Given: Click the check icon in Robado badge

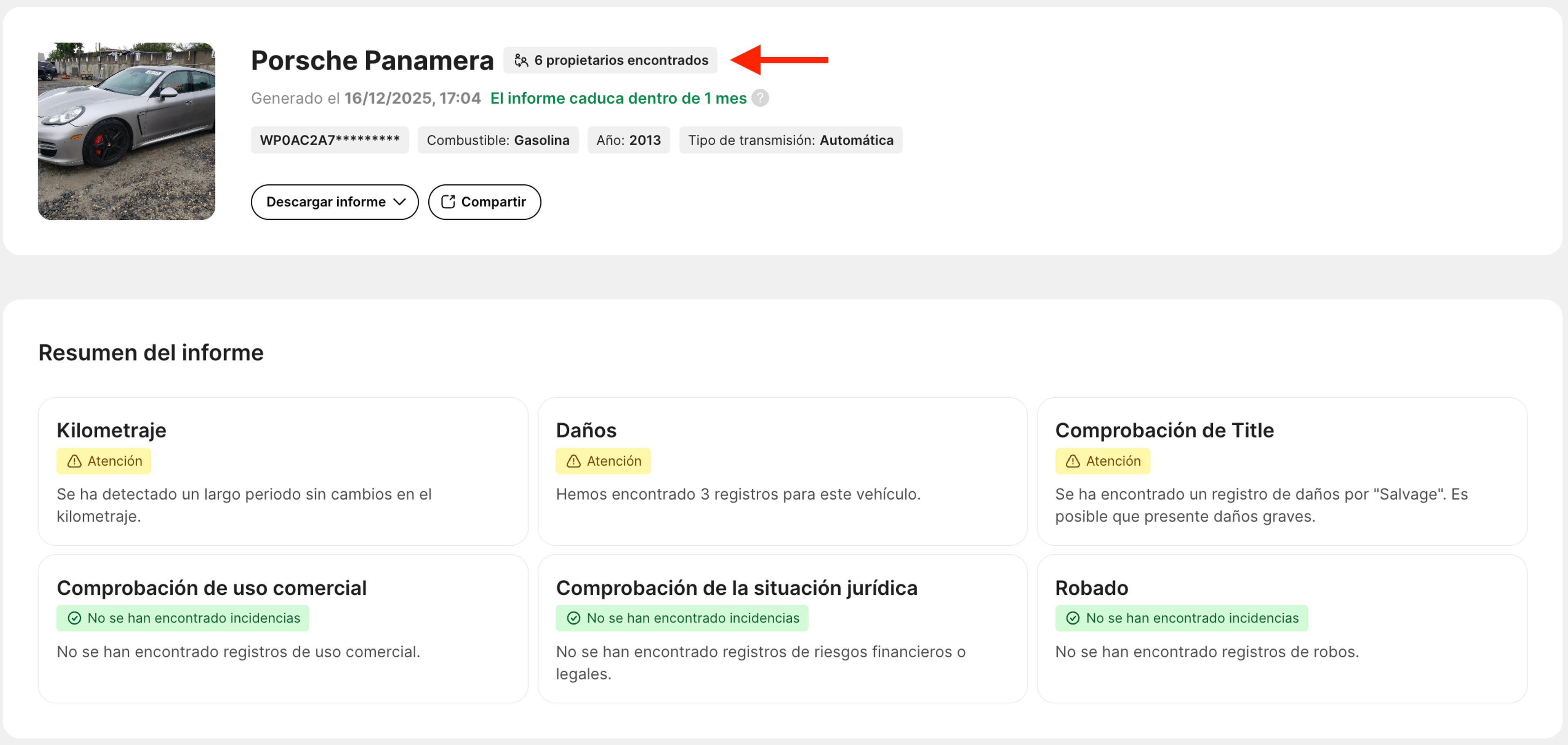Looking at the screenshot, I should [x=1073, y=618].
